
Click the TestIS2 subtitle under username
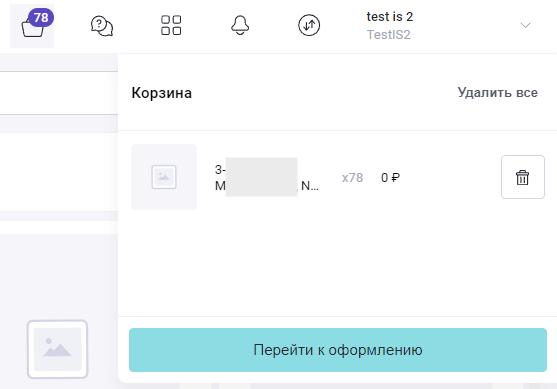coord(388,35)
